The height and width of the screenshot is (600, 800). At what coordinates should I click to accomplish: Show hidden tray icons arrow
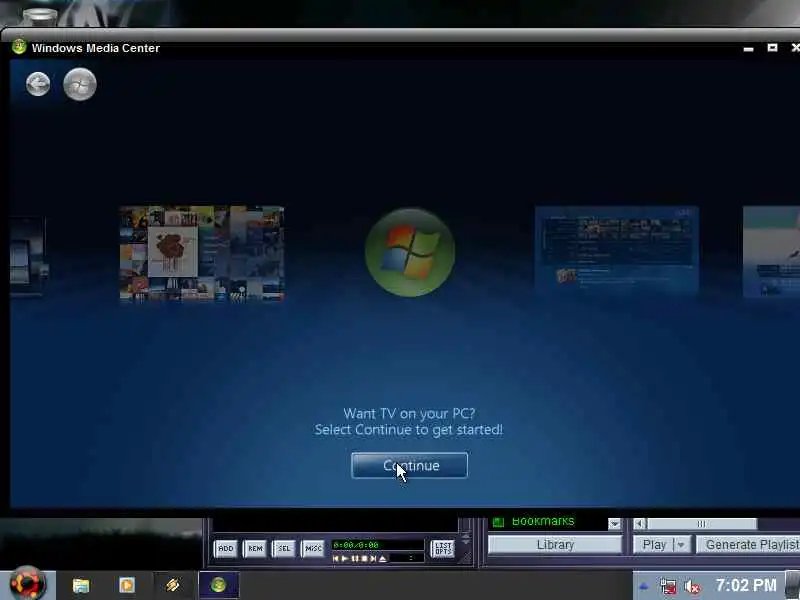(644, 587)
